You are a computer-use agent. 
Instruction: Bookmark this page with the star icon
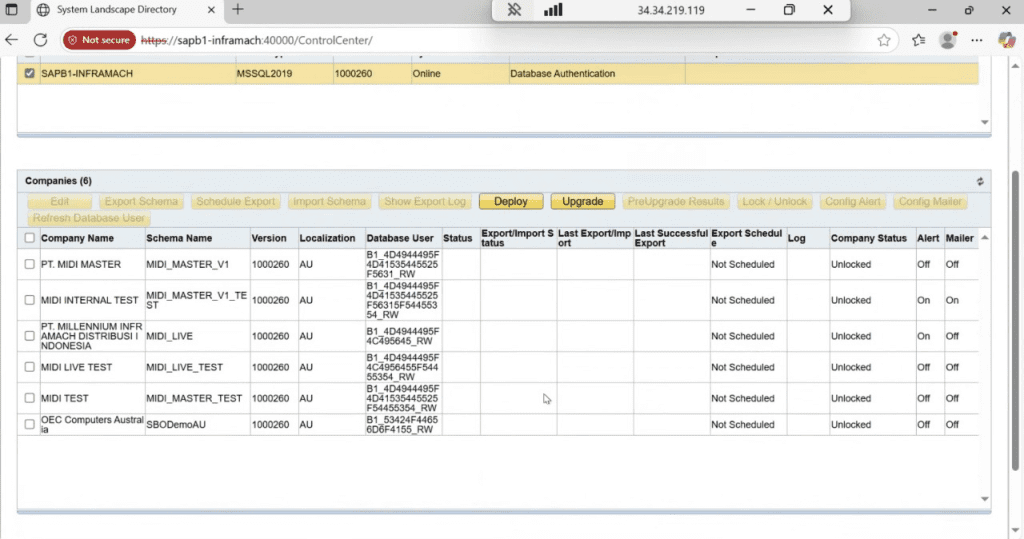point(884,41)
